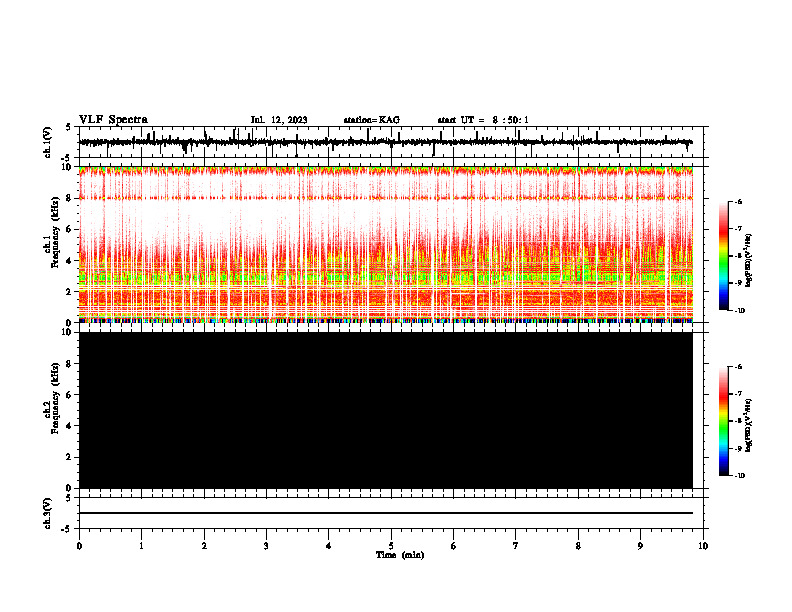Click the time axis tick label "7"
Viewport: 792px width, 612px height.
coord(516,546)
